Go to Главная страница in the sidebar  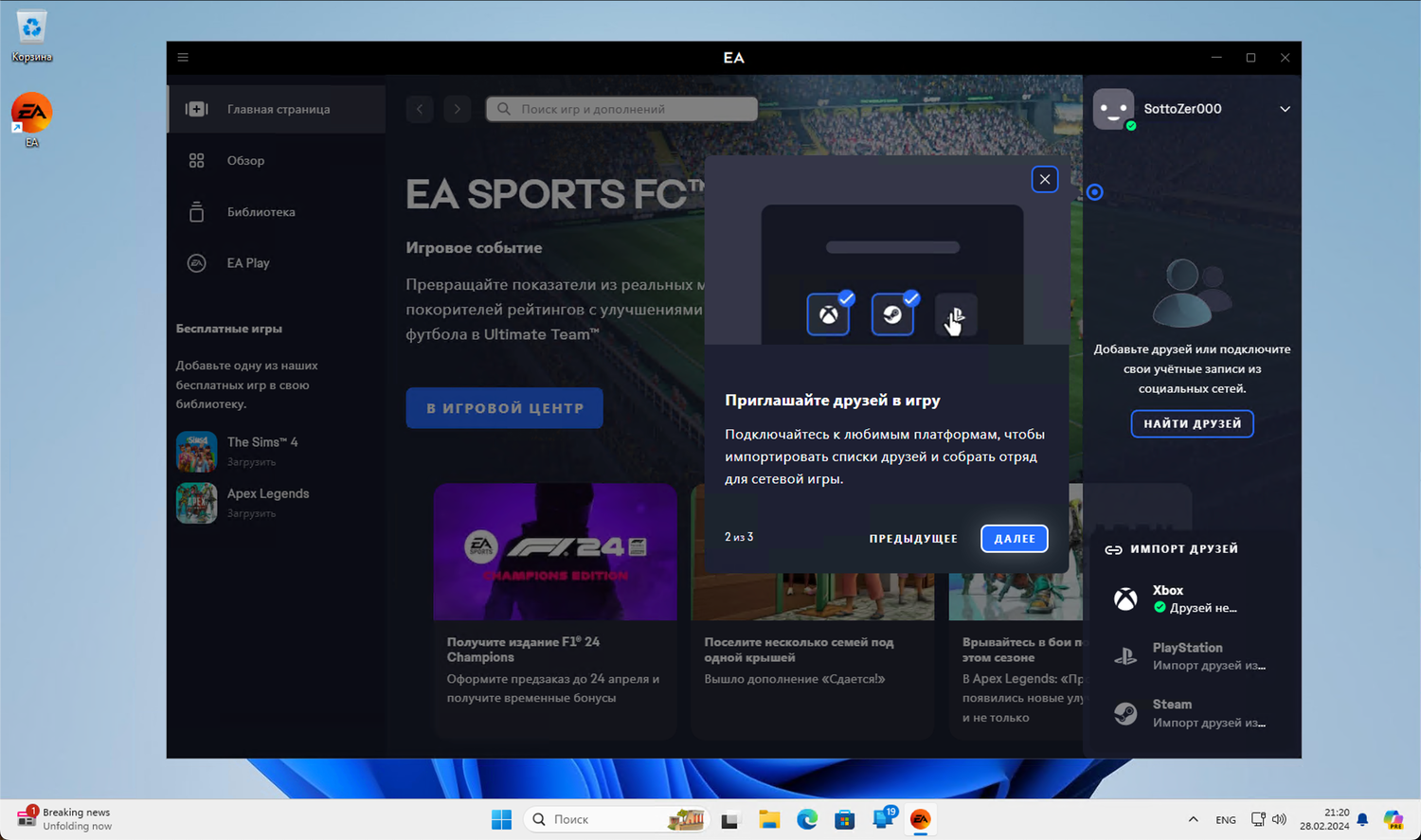click(x=277, y=109)
